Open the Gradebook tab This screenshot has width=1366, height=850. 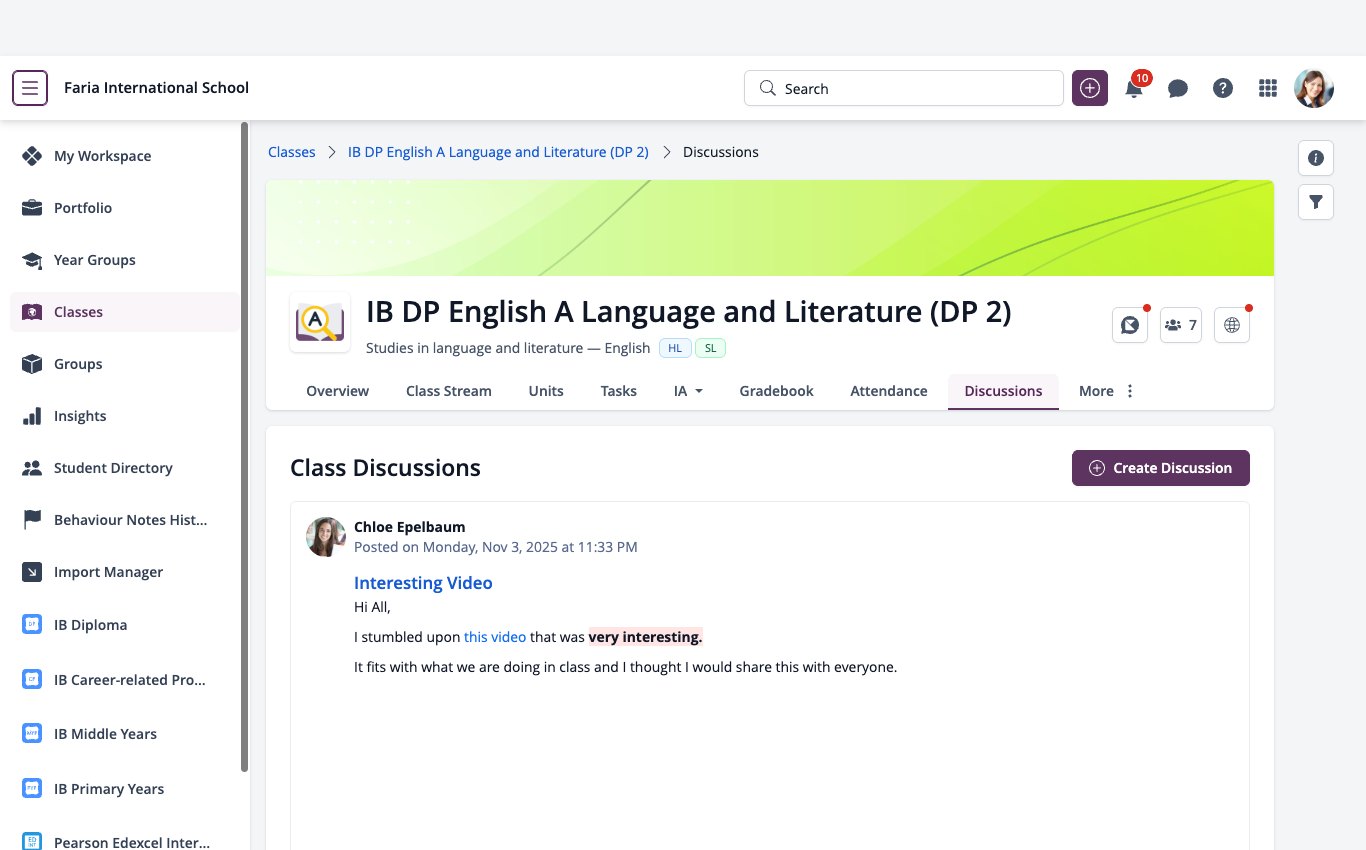(x=777, y=391)
